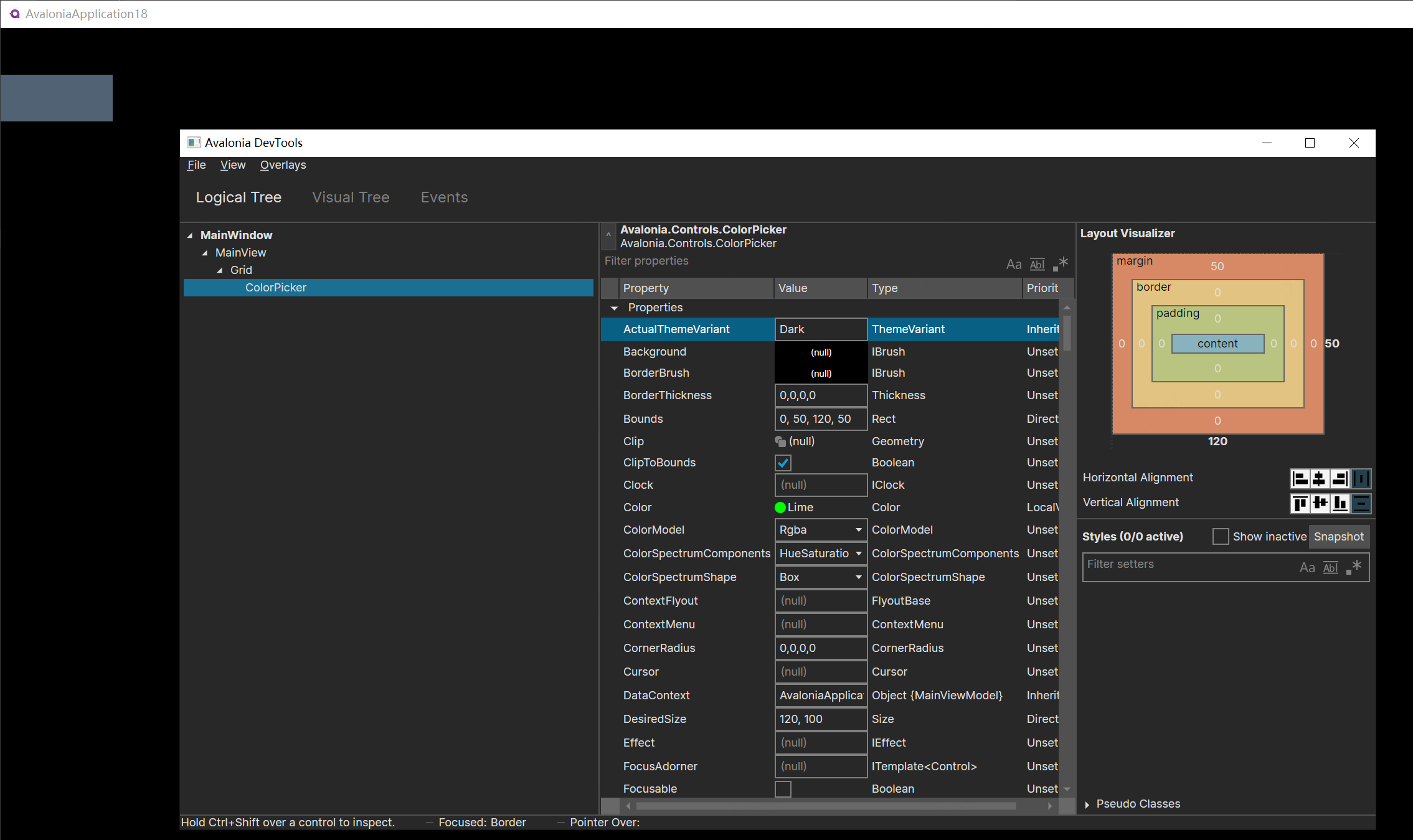Viewport: 1413px width, 840px height.
Task: Open the ColorSpectrumShape dropdown showing Box
Action: tap(858, 577)
